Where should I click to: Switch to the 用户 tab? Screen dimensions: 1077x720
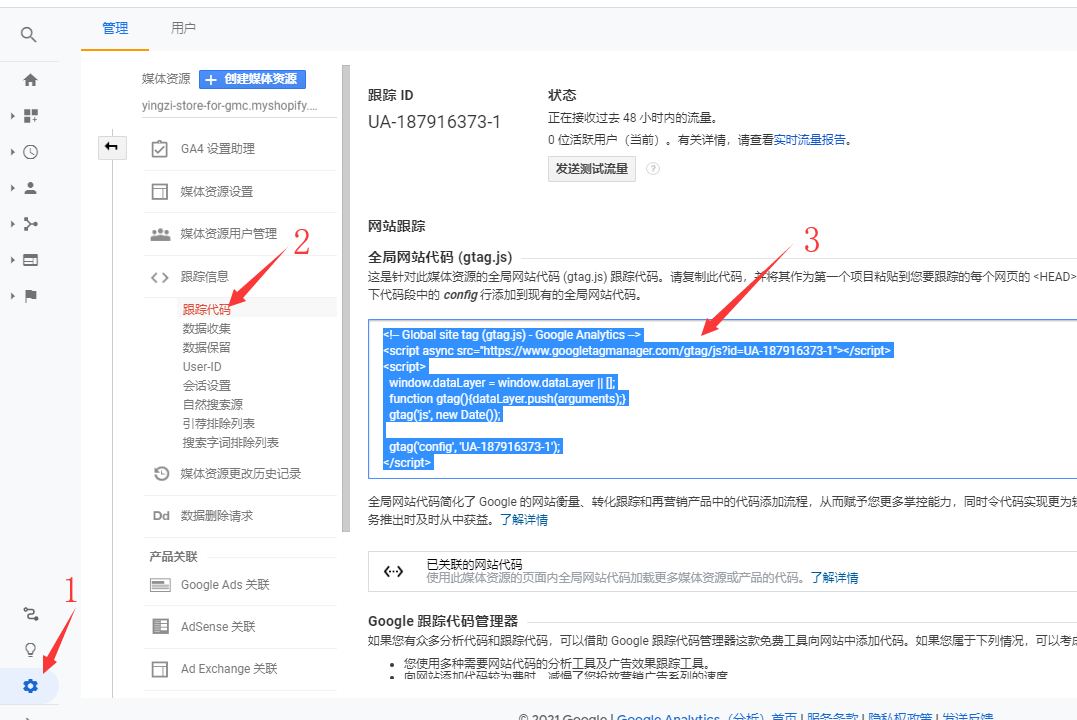point(183,28)
